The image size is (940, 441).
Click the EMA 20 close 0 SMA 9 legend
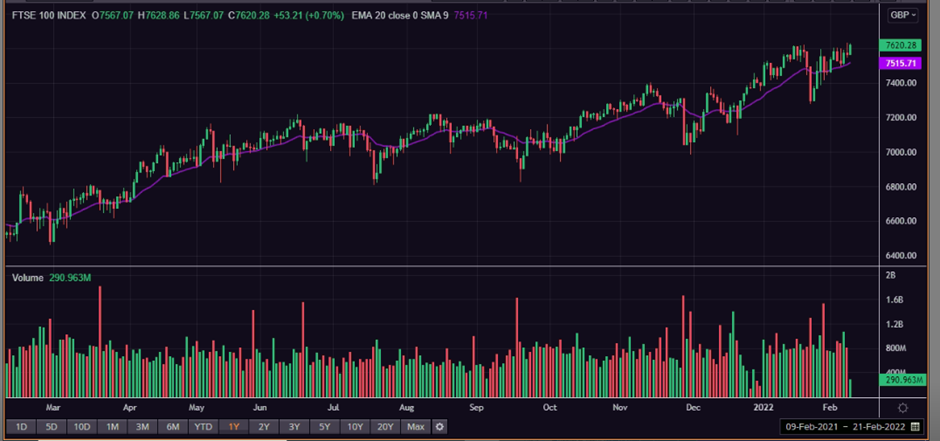[399, 16]
